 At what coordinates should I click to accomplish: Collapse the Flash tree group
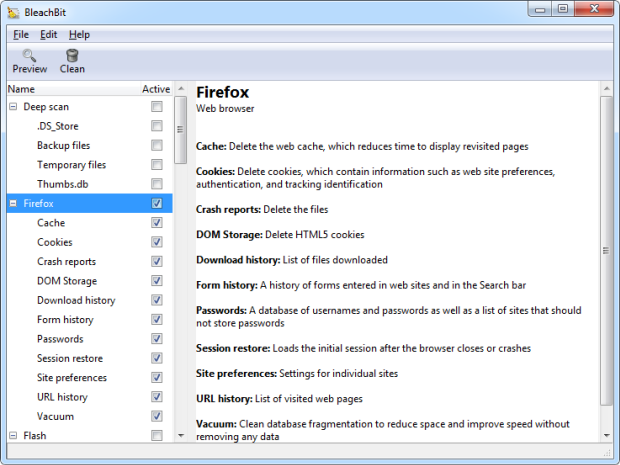[13, 435]
